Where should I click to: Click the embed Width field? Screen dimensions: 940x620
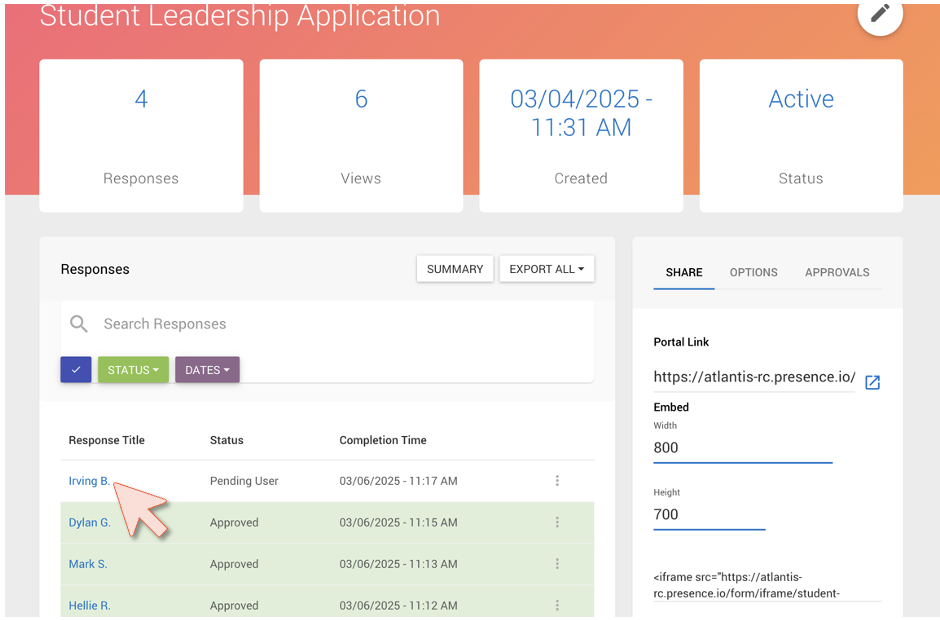coord(743,448)
